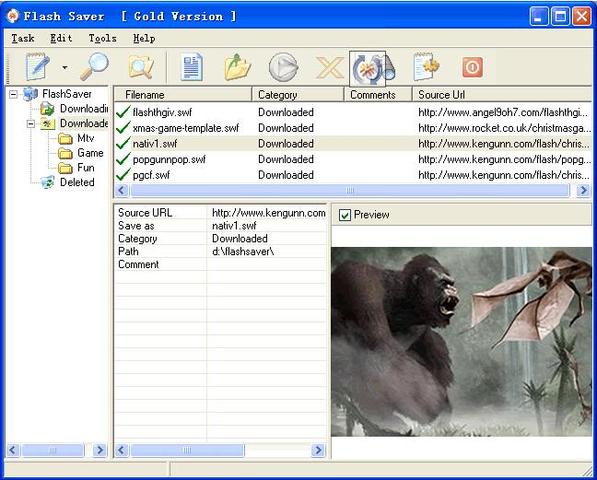Click the Downloading category icon
Screen dimensions: 597x480
point(47,109)
